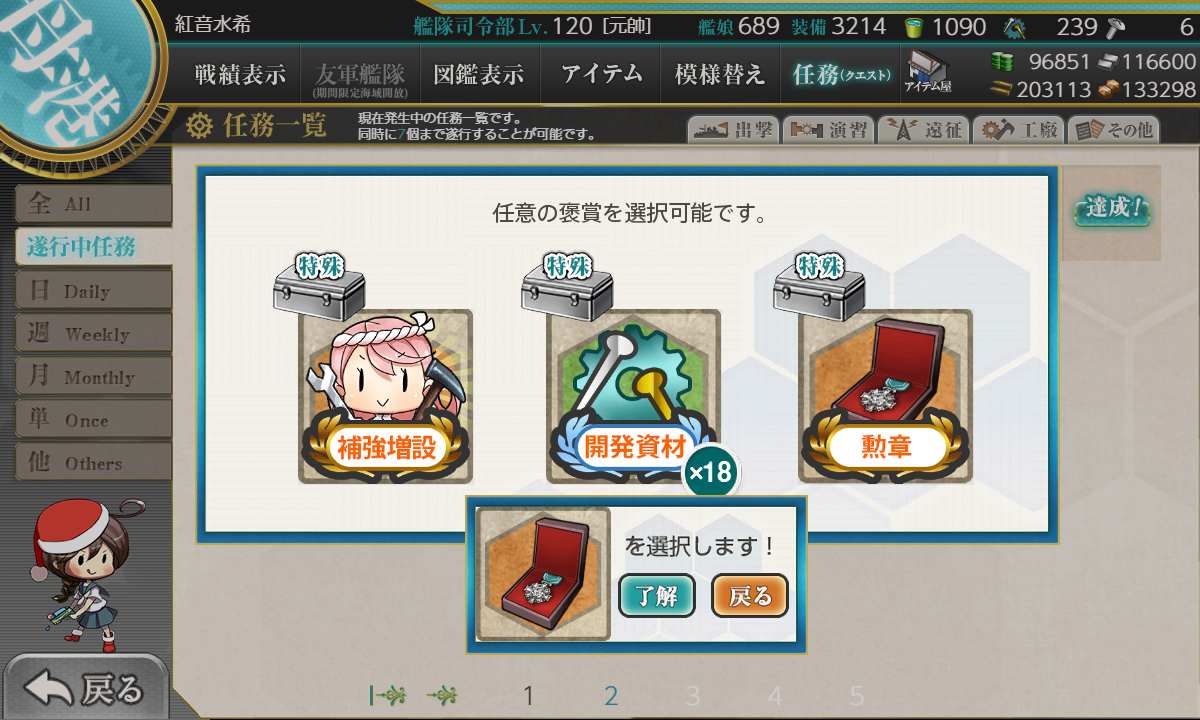Filter quests by Weekly
1200x720 pixels.
coord(93,333)
